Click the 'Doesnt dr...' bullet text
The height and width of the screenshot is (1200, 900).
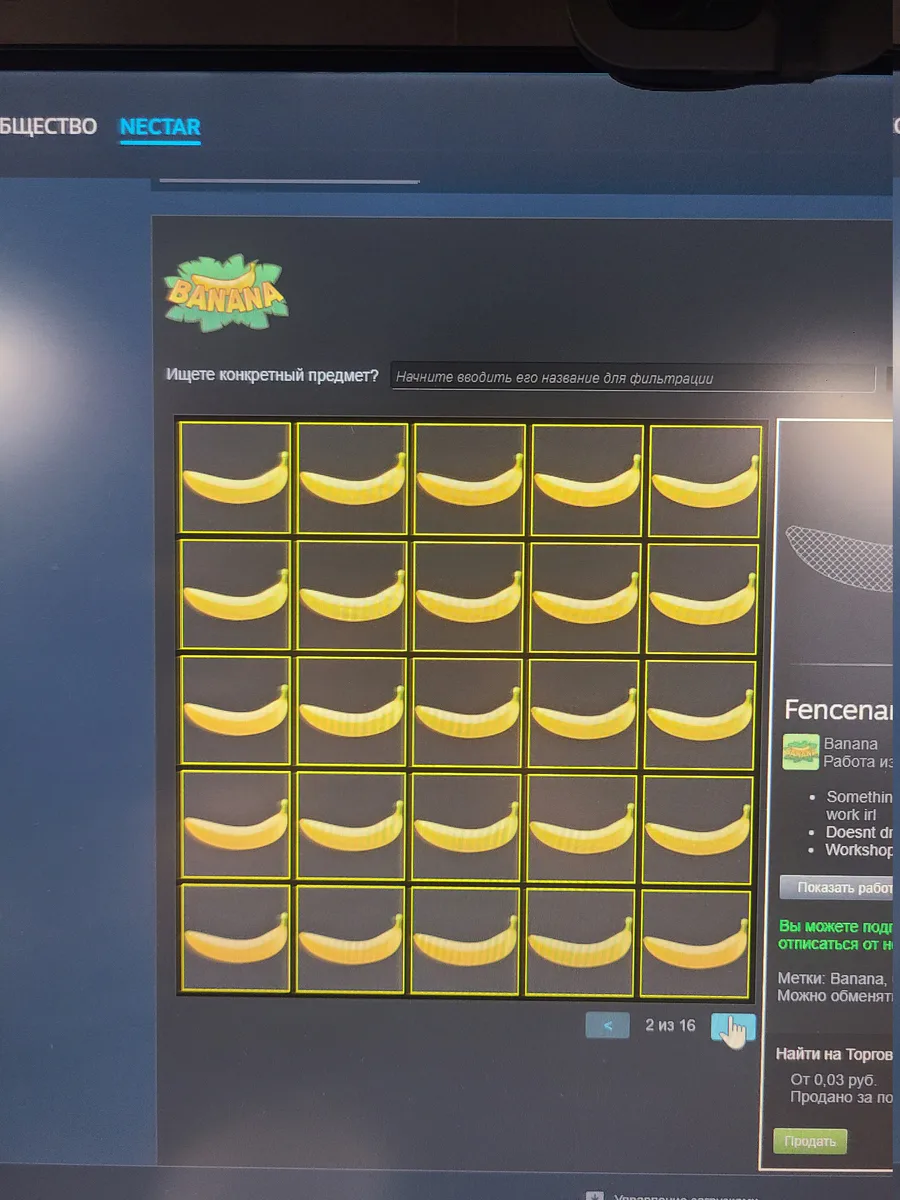(859, 832)
